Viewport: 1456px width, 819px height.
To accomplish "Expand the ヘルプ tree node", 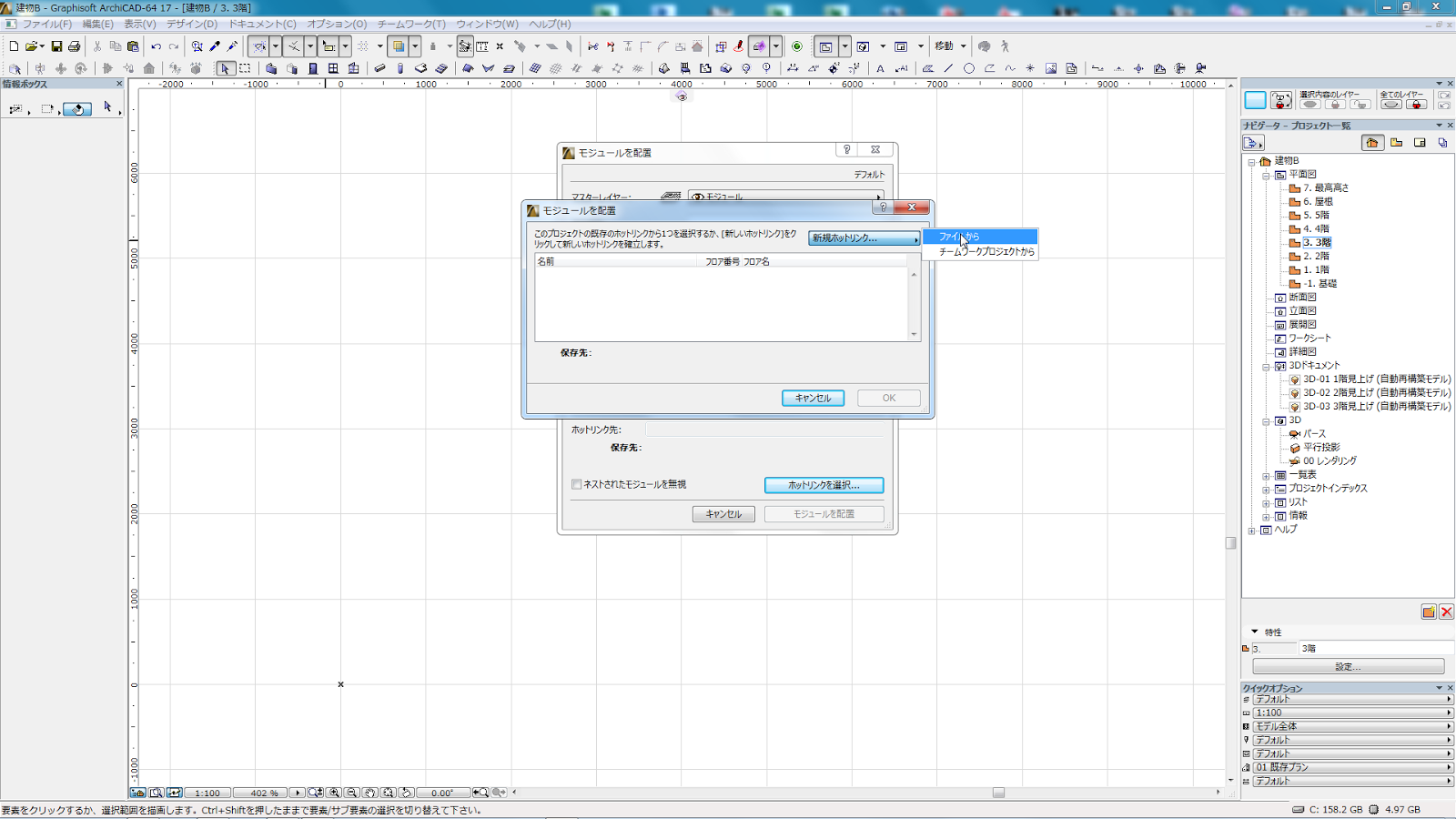I will pyautogui.click(x=1252, y=530).
